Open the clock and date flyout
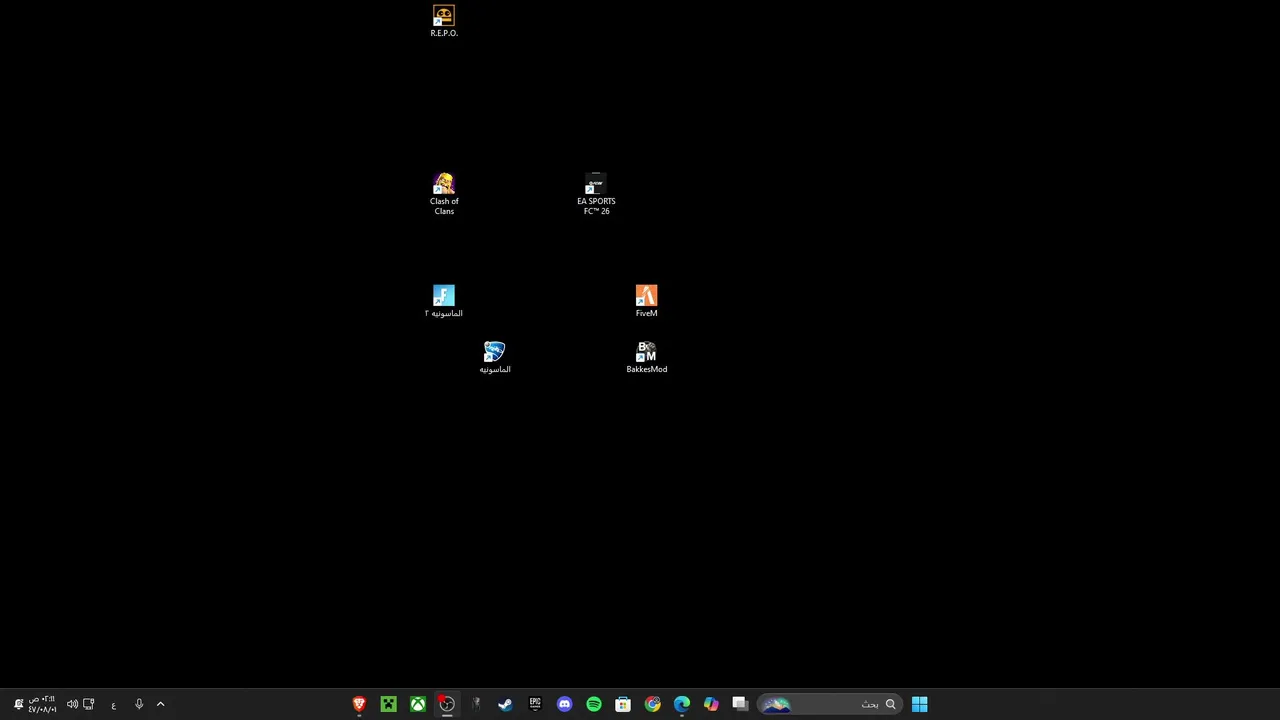Screen dimensions: 1280x720 point(42,705)
